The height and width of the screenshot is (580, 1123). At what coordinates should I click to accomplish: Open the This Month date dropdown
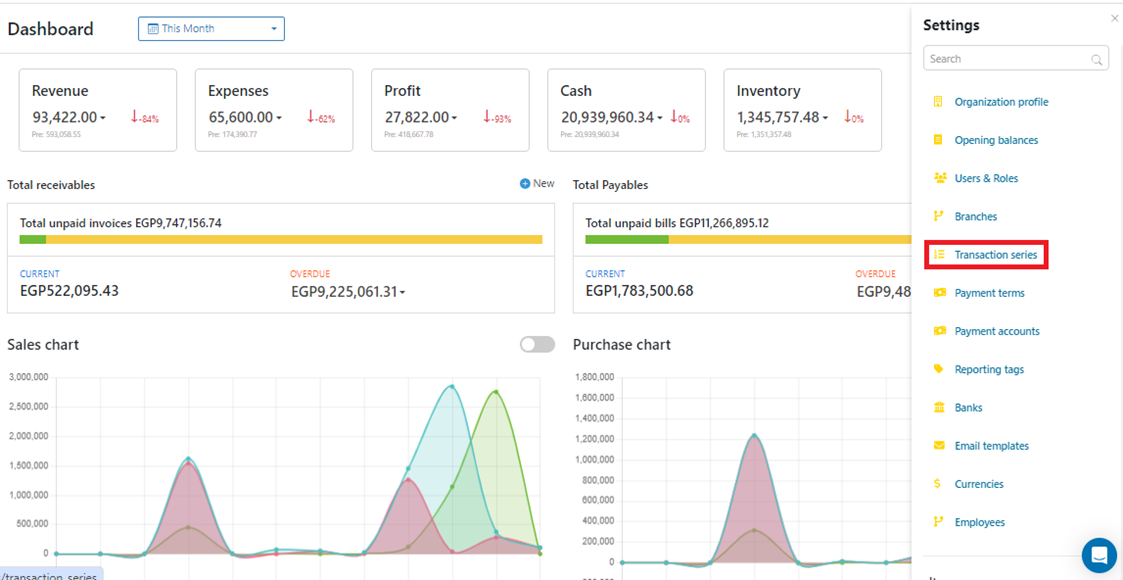(x=211, y=29)
